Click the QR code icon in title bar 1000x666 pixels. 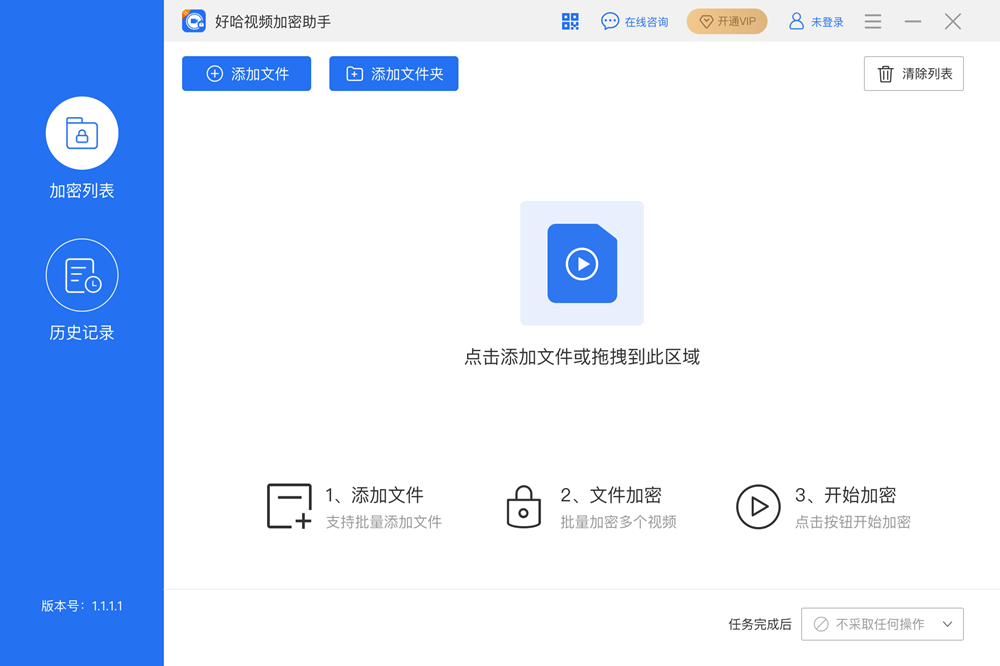pos(570,21)
